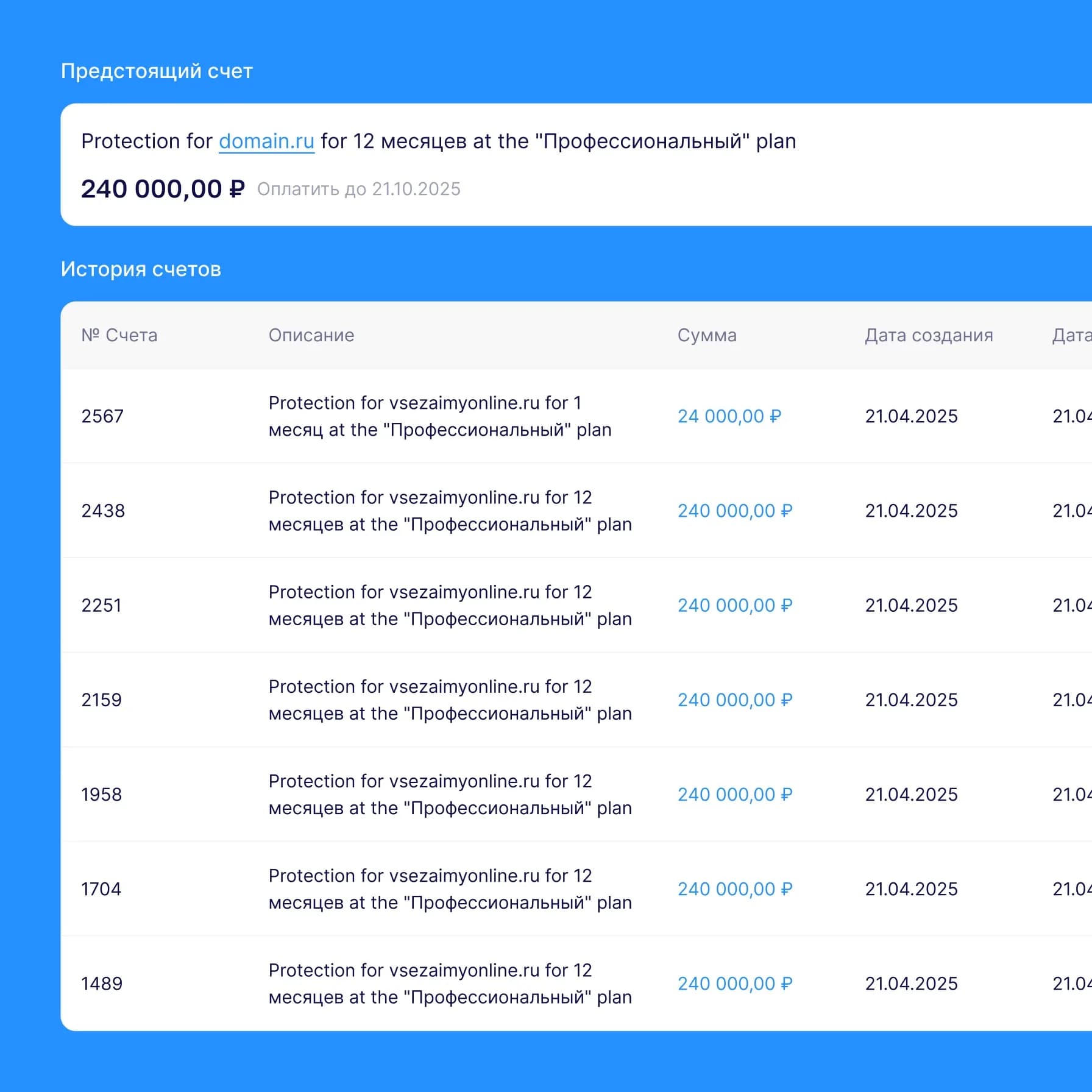Click the creation date 21.04.2025 of invoice 1958
The width and height of the screenshot is (1092, 1092).
click(x=912, y=795)
